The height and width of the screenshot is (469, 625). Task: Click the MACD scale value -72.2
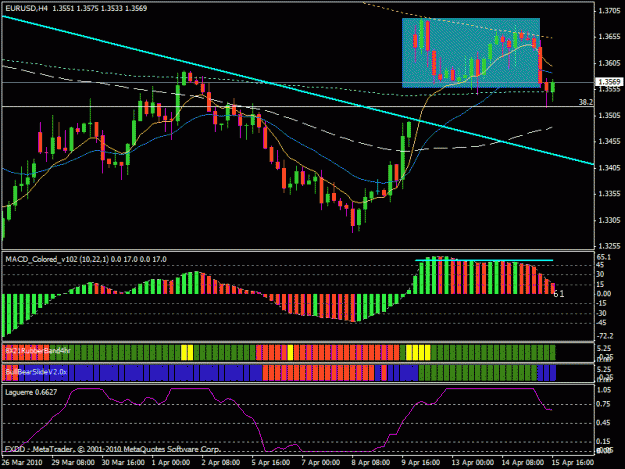[x=604, y=337]
